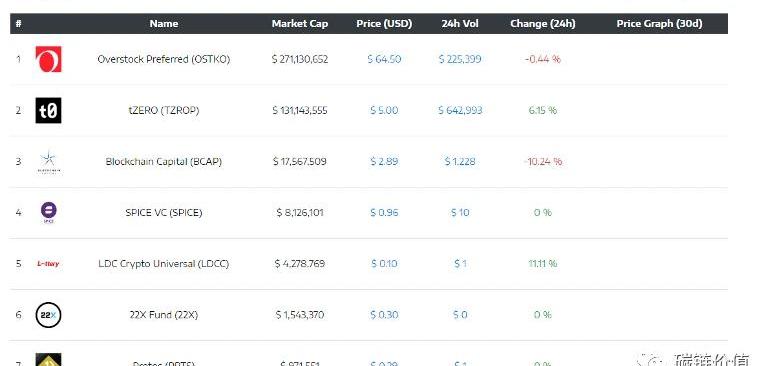Click the Price Graph (30d) column header
The height and width of the screenshot is (366, 774).
click(659, 24)
